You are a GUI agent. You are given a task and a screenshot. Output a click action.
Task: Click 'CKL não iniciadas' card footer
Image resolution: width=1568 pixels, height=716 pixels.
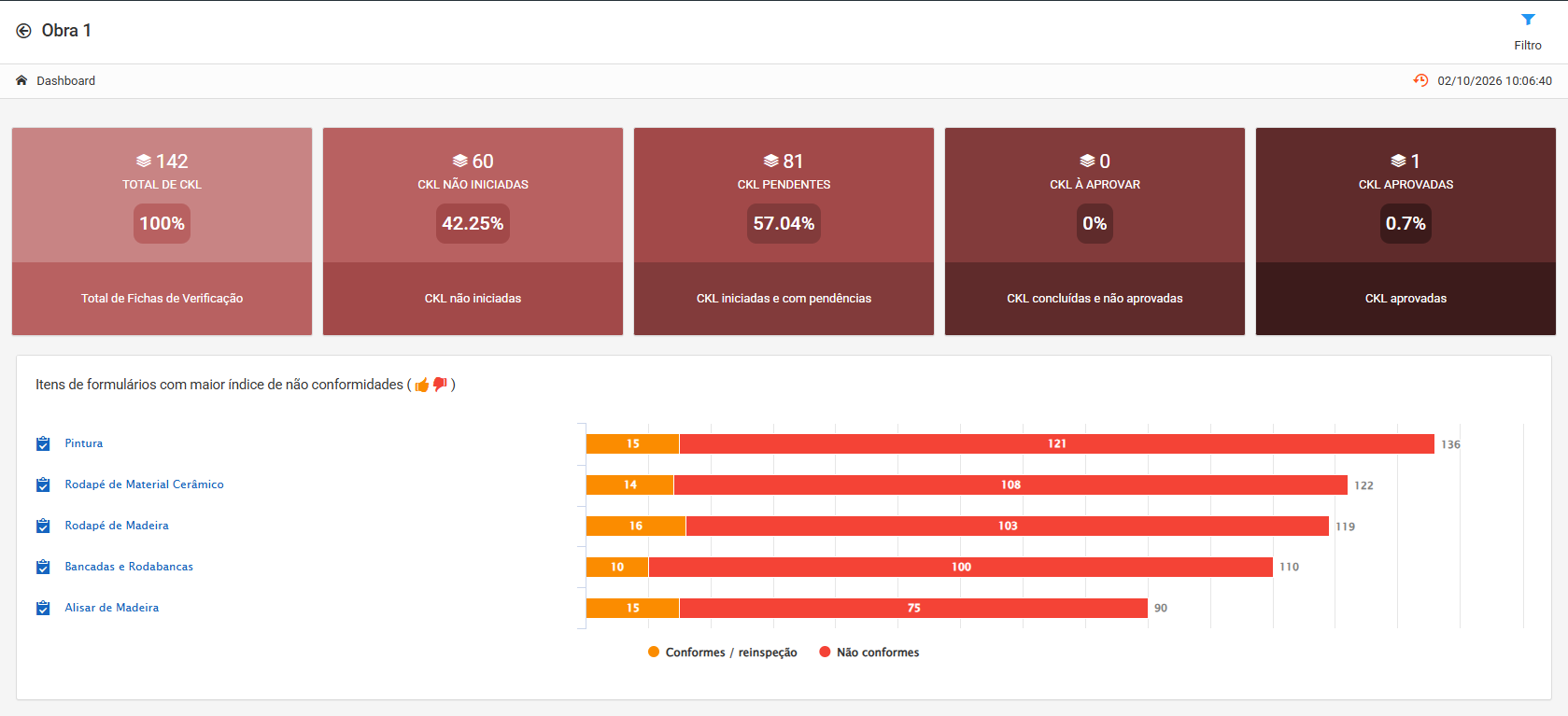pos(473,299)
